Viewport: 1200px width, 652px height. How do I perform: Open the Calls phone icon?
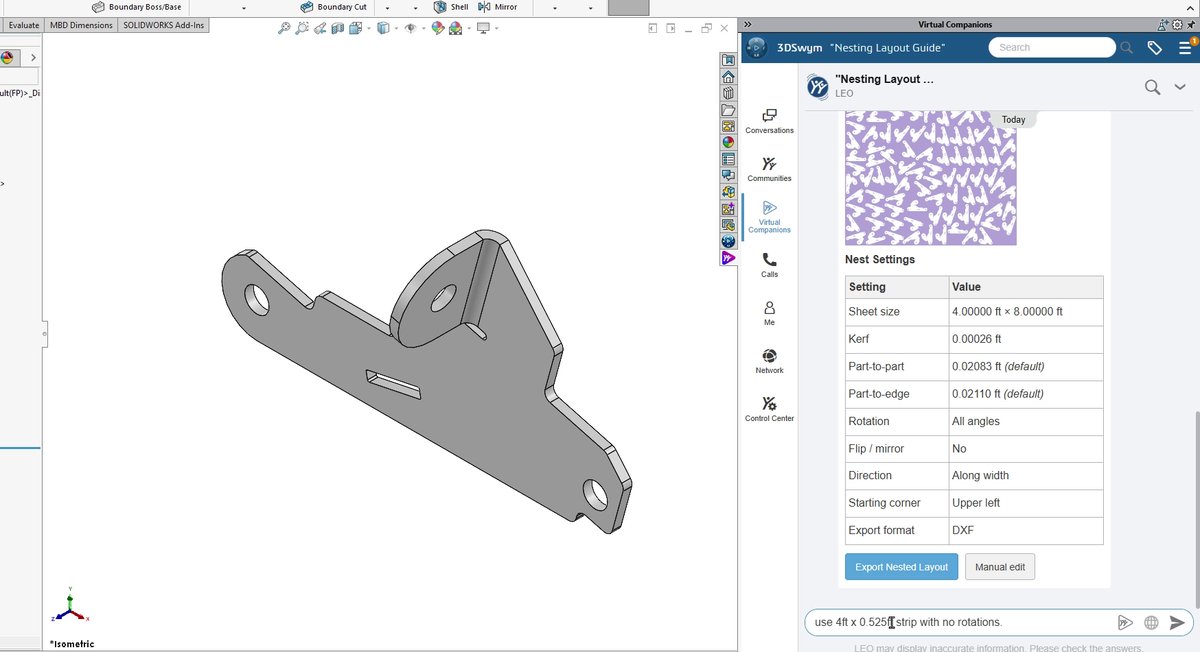(769, 265)
